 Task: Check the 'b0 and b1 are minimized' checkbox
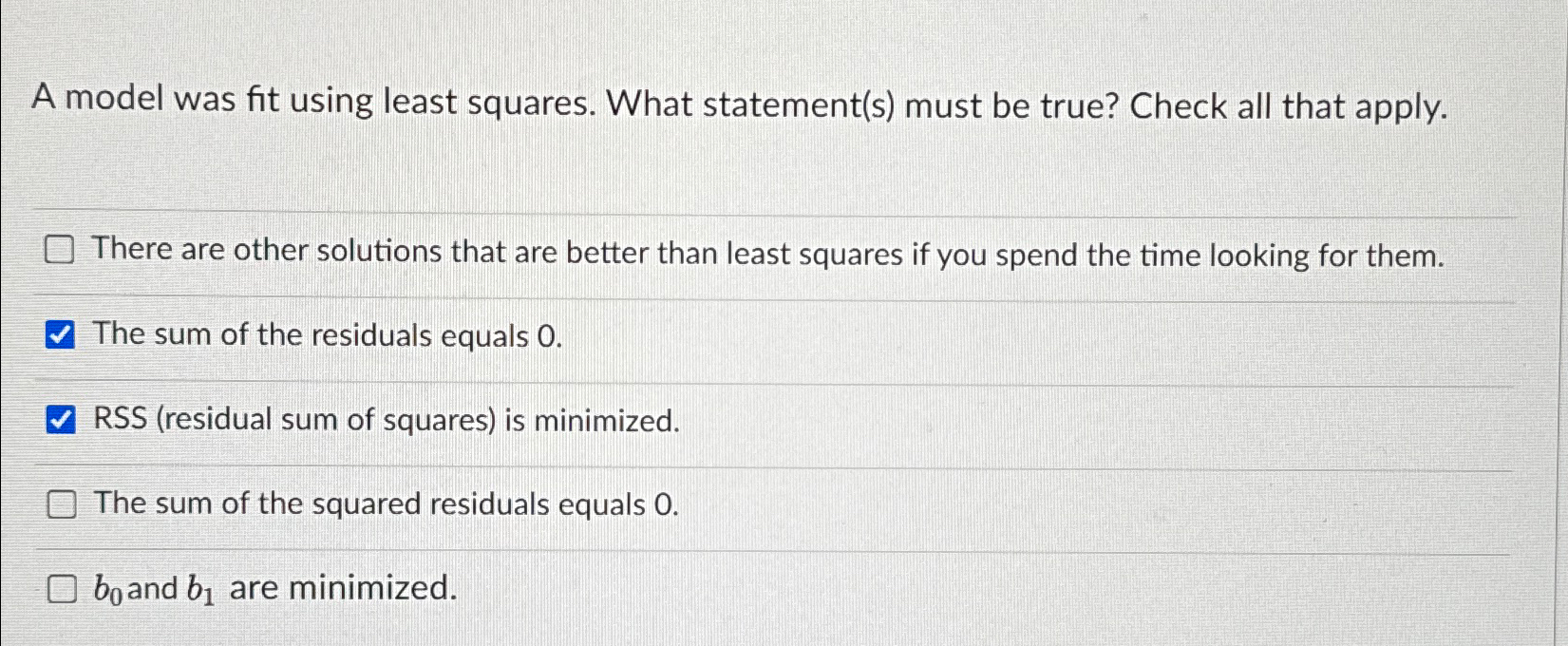point(63,589)
